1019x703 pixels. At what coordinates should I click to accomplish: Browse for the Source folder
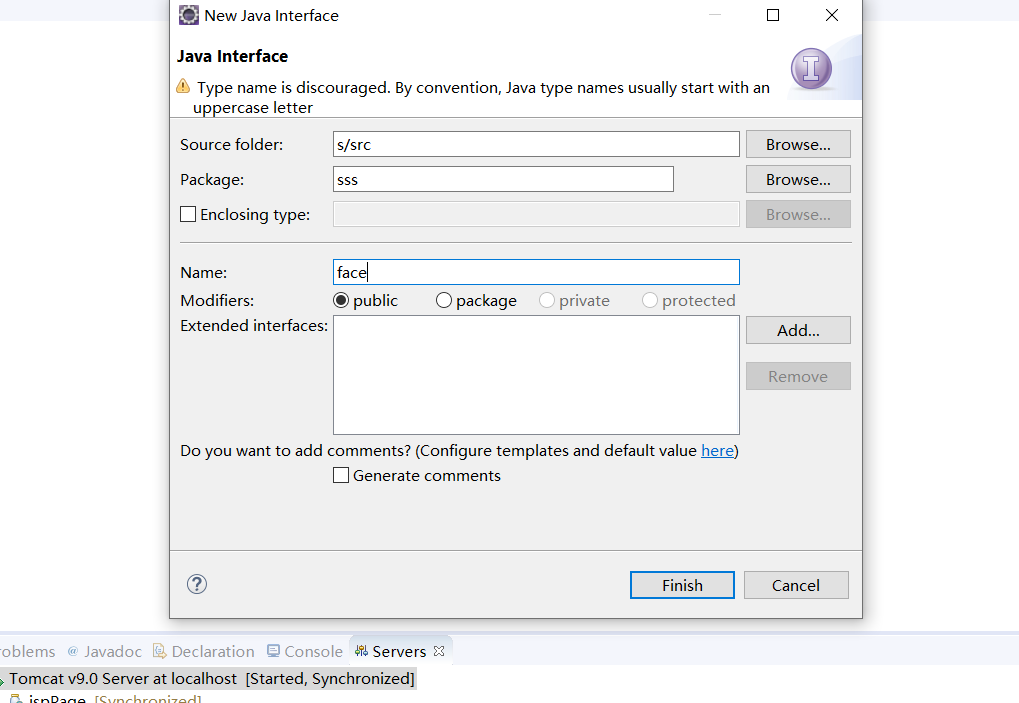click(798, 144)
